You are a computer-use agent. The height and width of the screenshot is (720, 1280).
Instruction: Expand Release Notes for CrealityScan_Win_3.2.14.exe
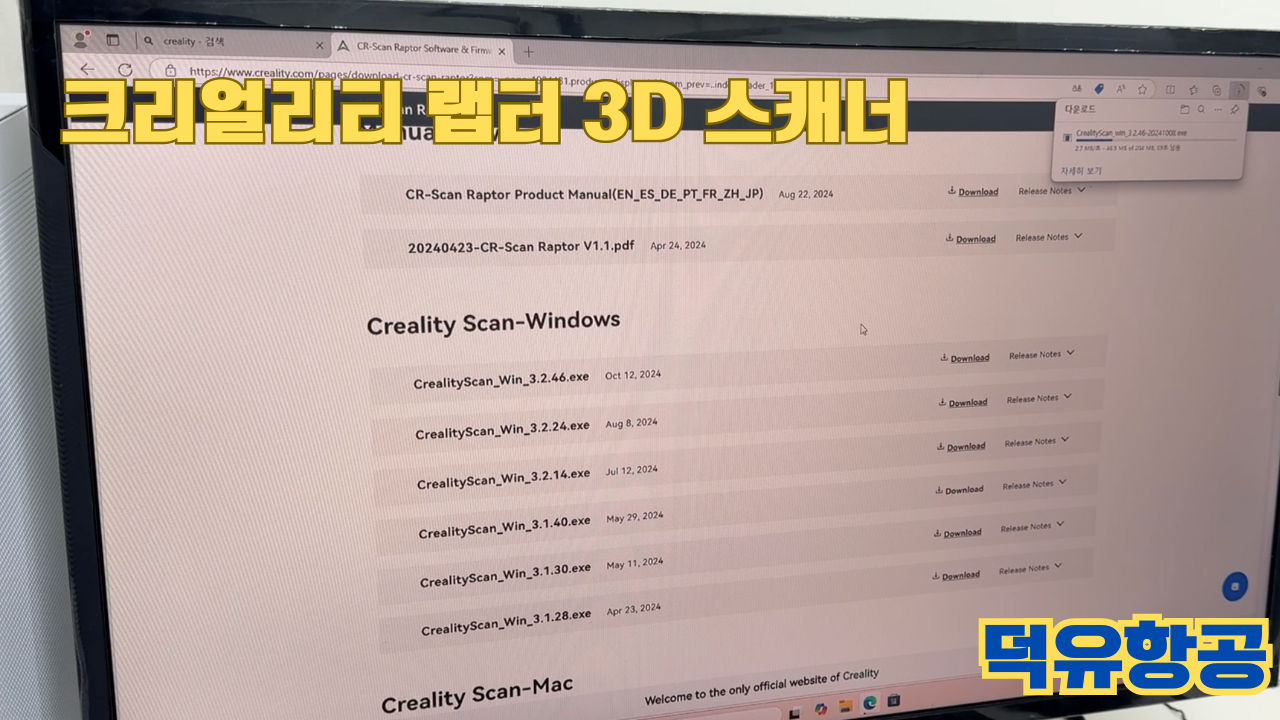(x=1037, y=441)
